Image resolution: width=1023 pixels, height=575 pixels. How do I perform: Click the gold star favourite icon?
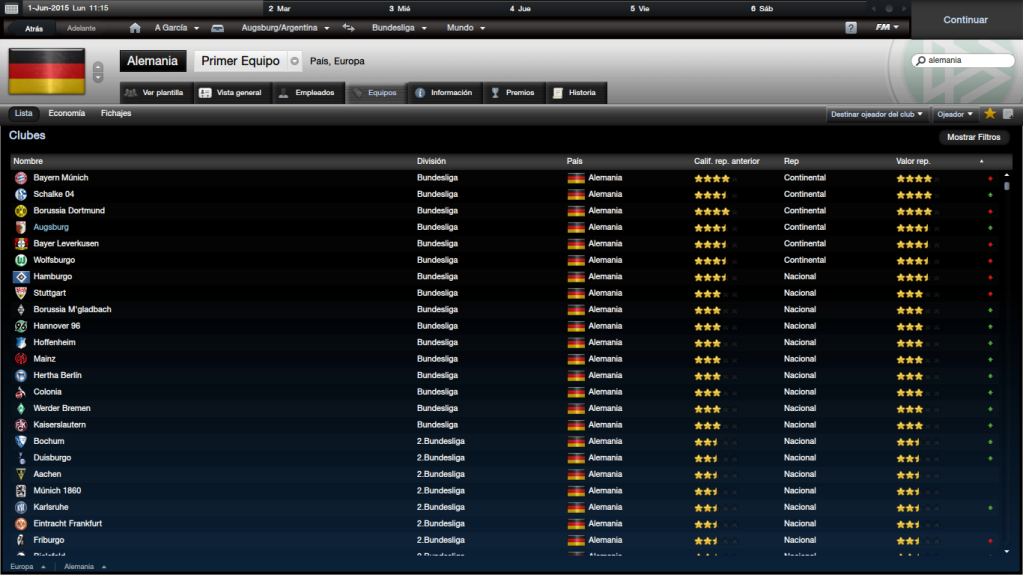[x=990, y=114]
